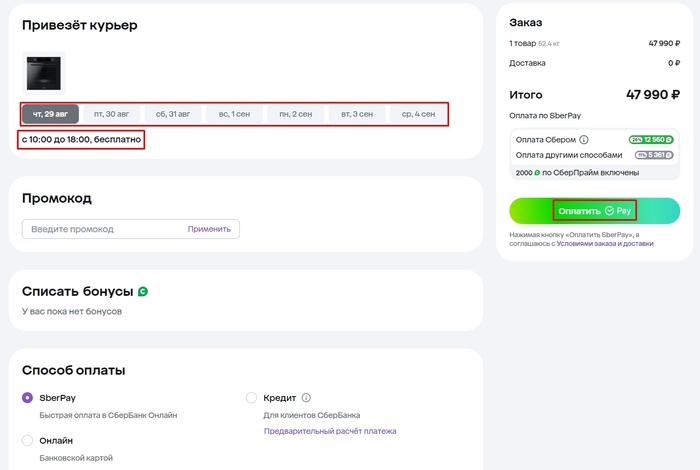Open Условиями заказа и доставки link
This screenshot has height=470, width=700.
pyautogui.click(x=604, y=243)
